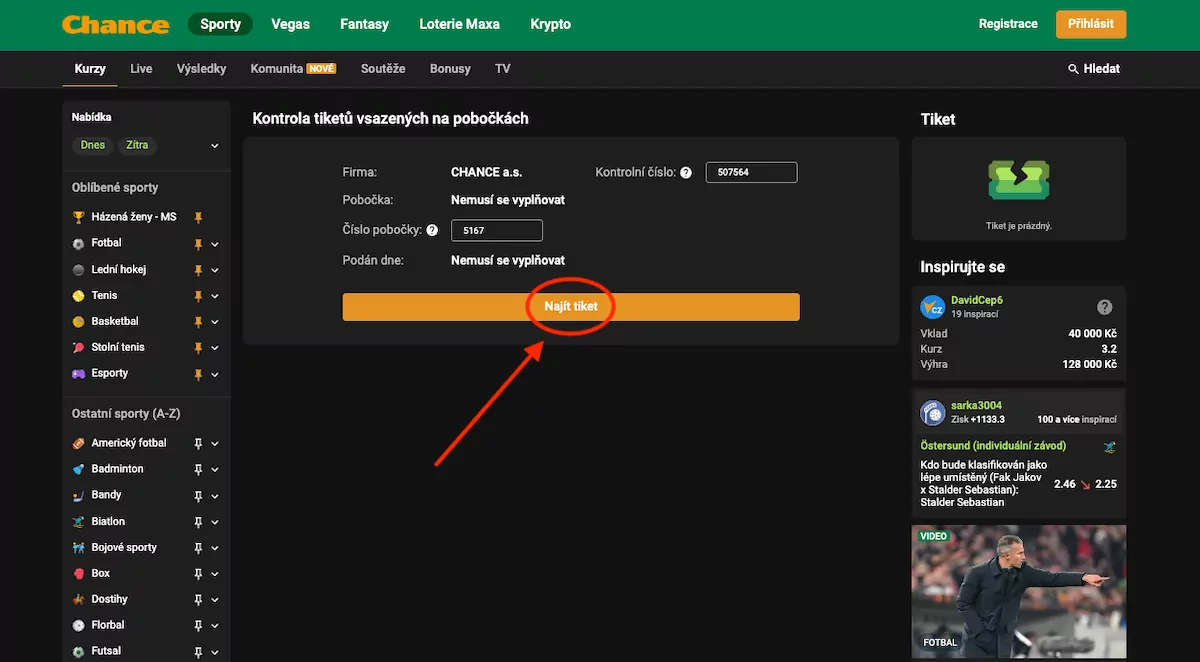This screenshot has width=1200, height=662.
Task: Expand the Basketbal sport category
Action: (214, 321)
